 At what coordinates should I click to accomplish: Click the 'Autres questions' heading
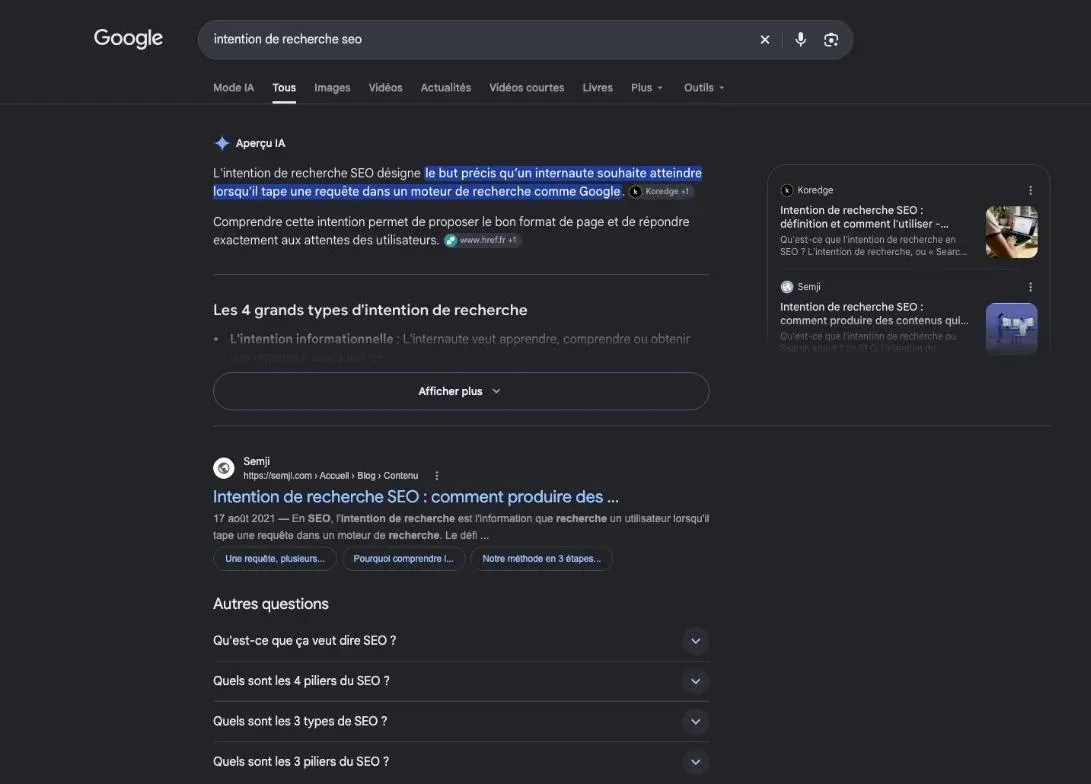271,604
